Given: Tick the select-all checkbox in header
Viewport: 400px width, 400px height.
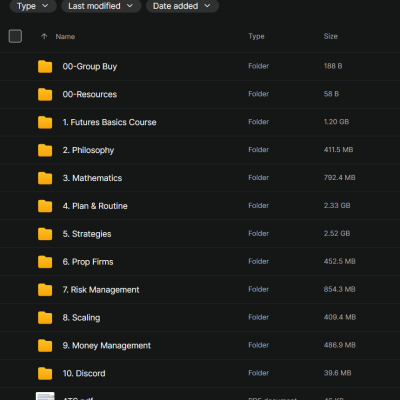Looking at the screenshot, I should pyautogui.click(x=15, y=36).
